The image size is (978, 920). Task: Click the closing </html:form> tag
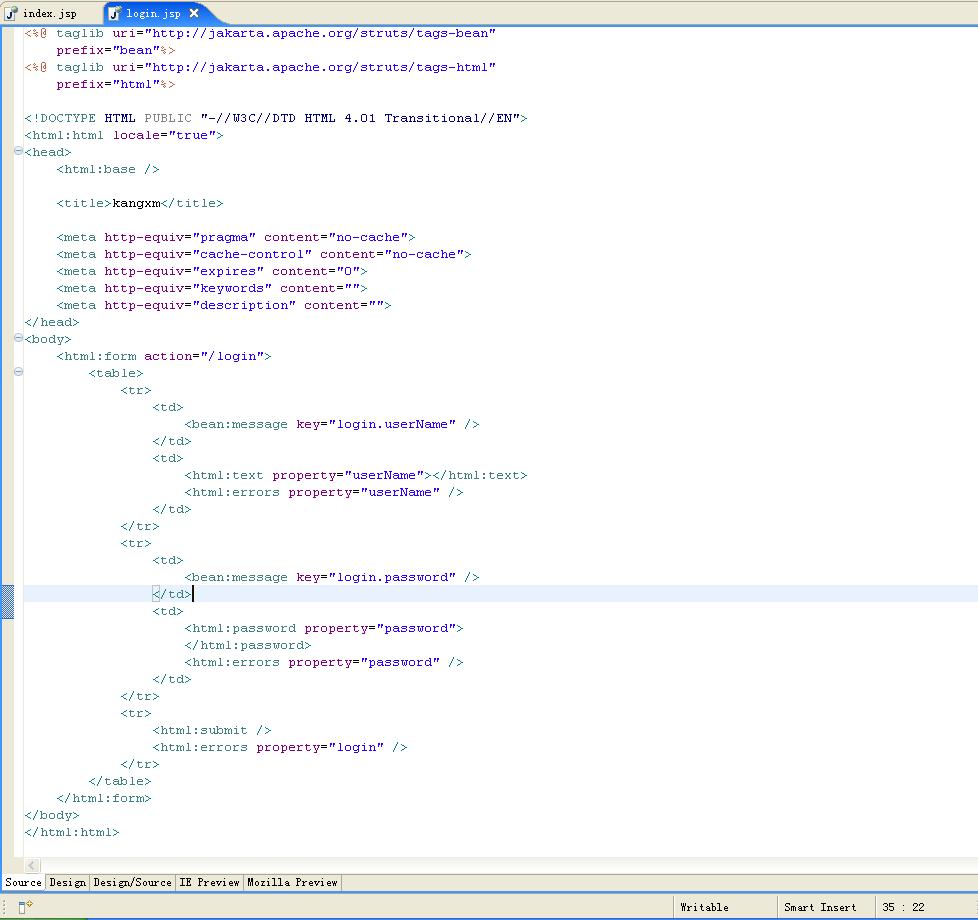104,798
